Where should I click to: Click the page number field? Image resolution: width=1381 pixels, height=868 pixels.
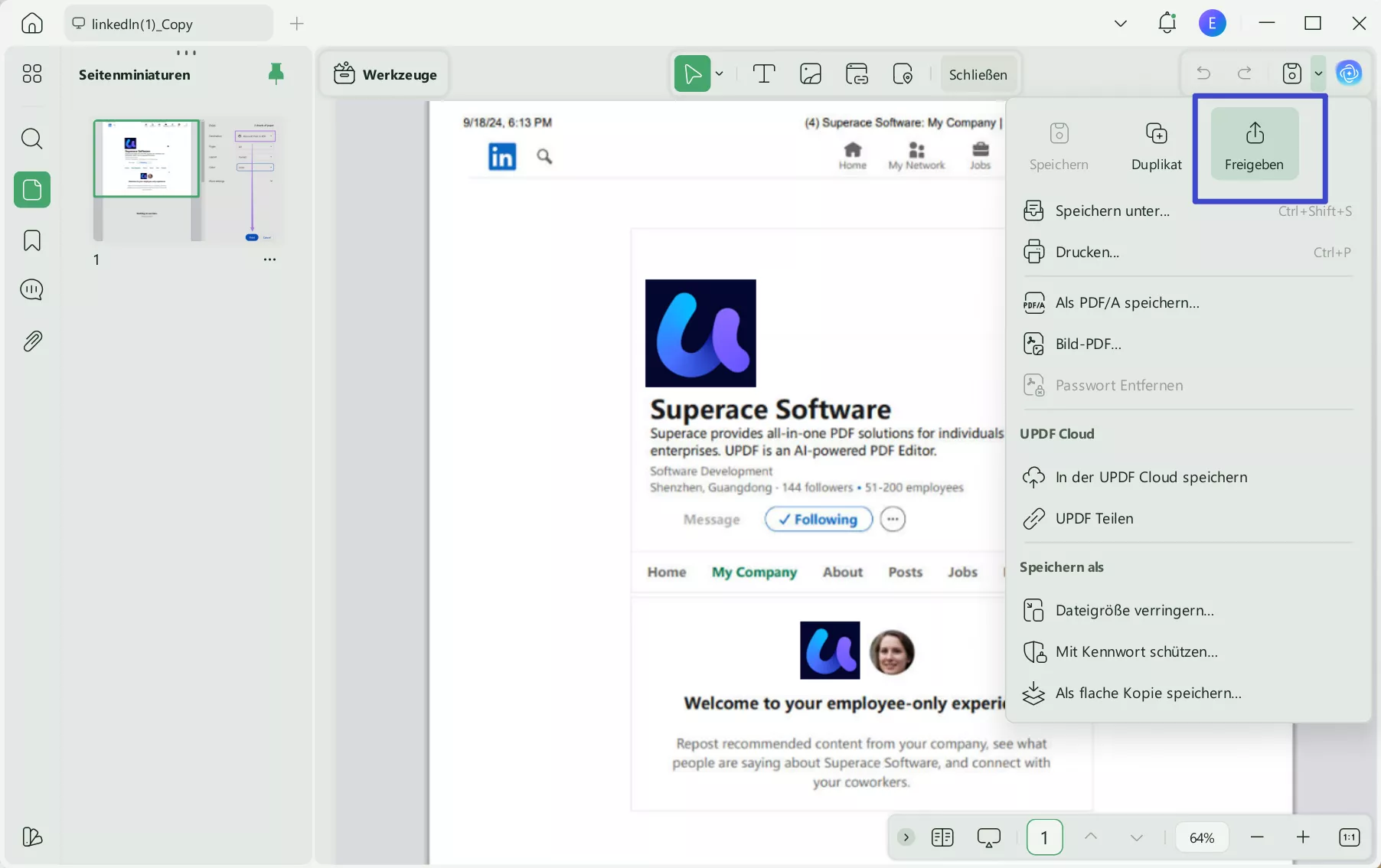1044,837
